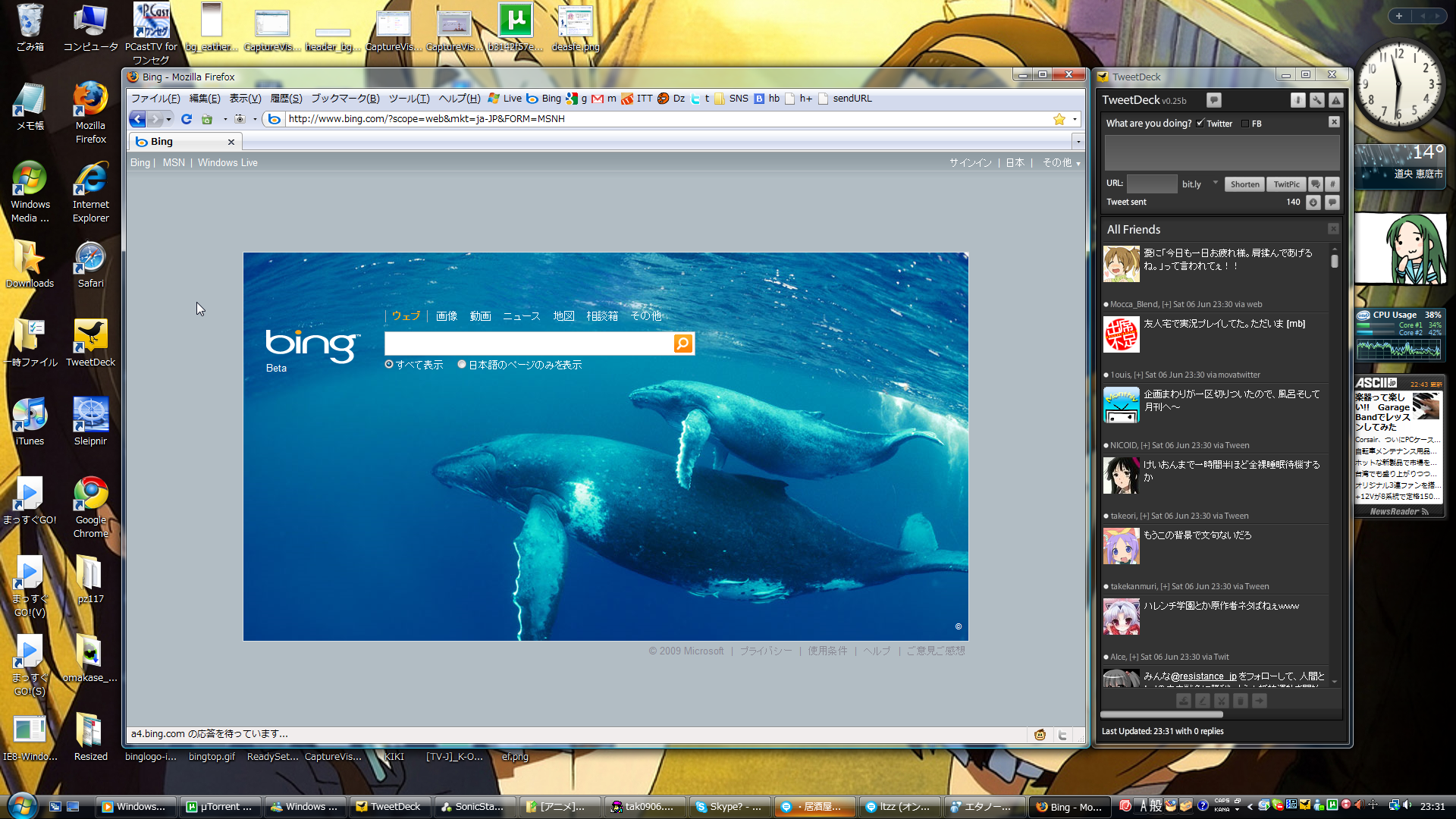Select Bing tab in Firefox
This screenshot has height=819, width=1456.
[x=185, y=142]
